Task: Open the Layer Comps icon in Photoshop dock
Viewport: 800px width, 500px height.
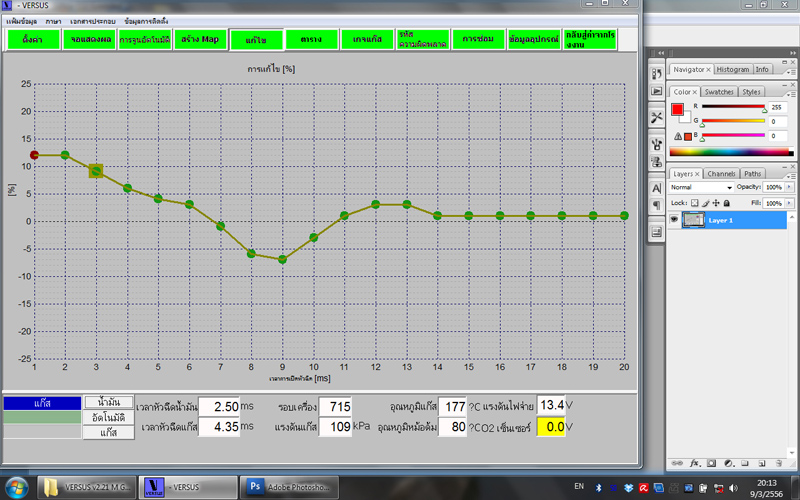Action: [x=657, y=232]
